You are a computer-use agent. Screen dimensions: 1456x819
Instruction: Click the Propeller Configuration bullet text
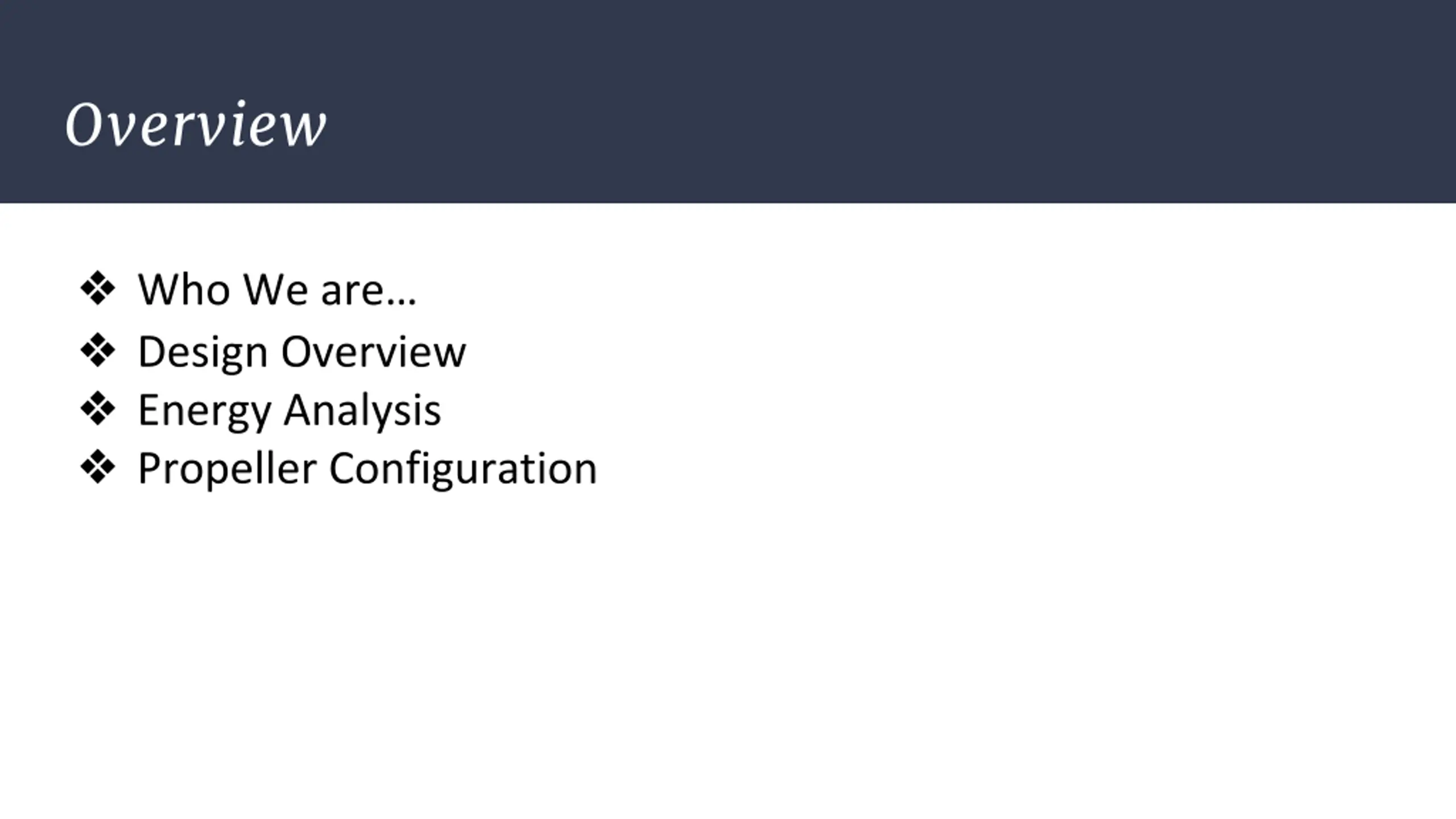[367, 469]
